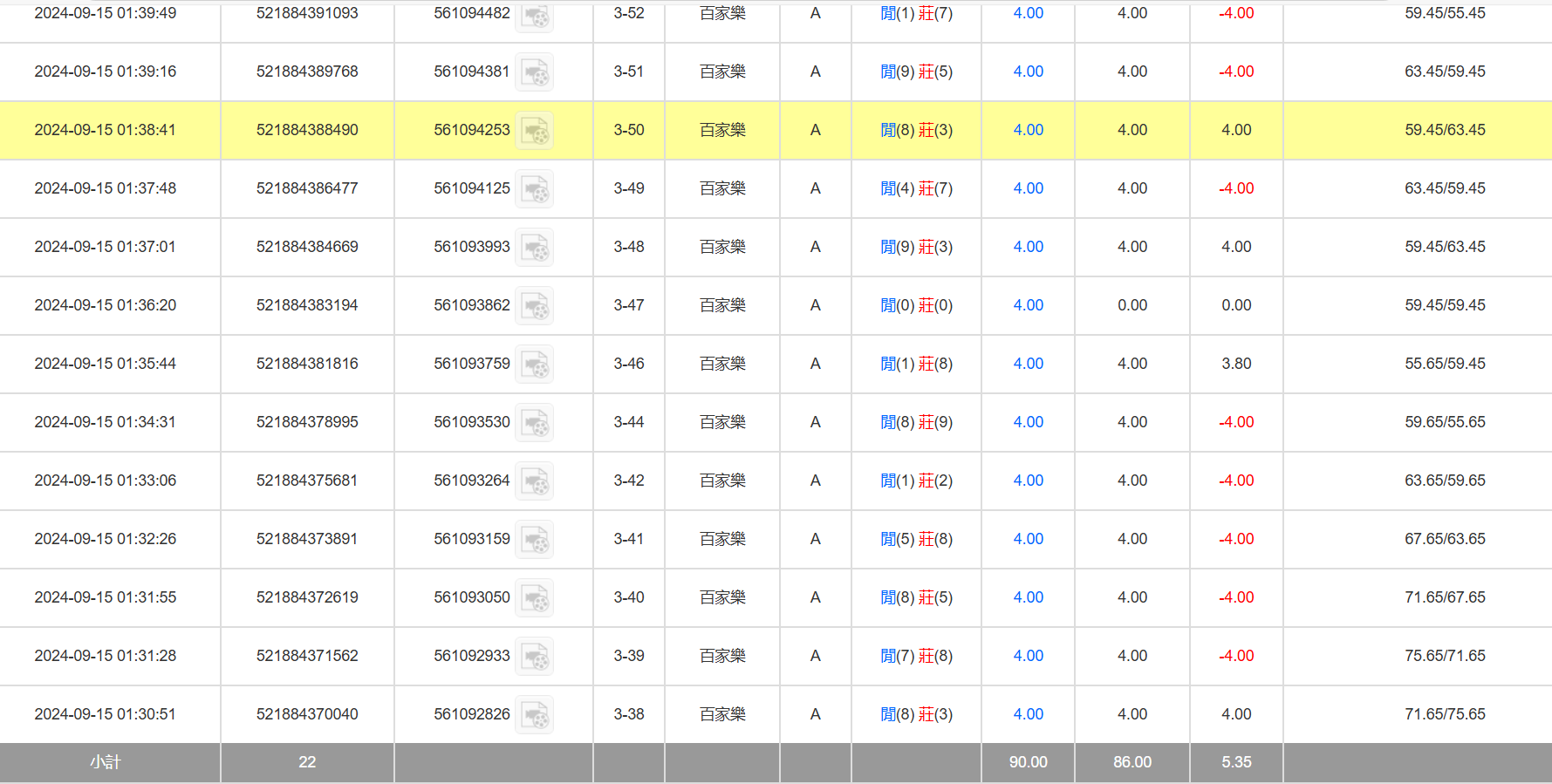
Task: Click the blue 4.00 amount in row 3-38
Action: tap(1028, 714)
